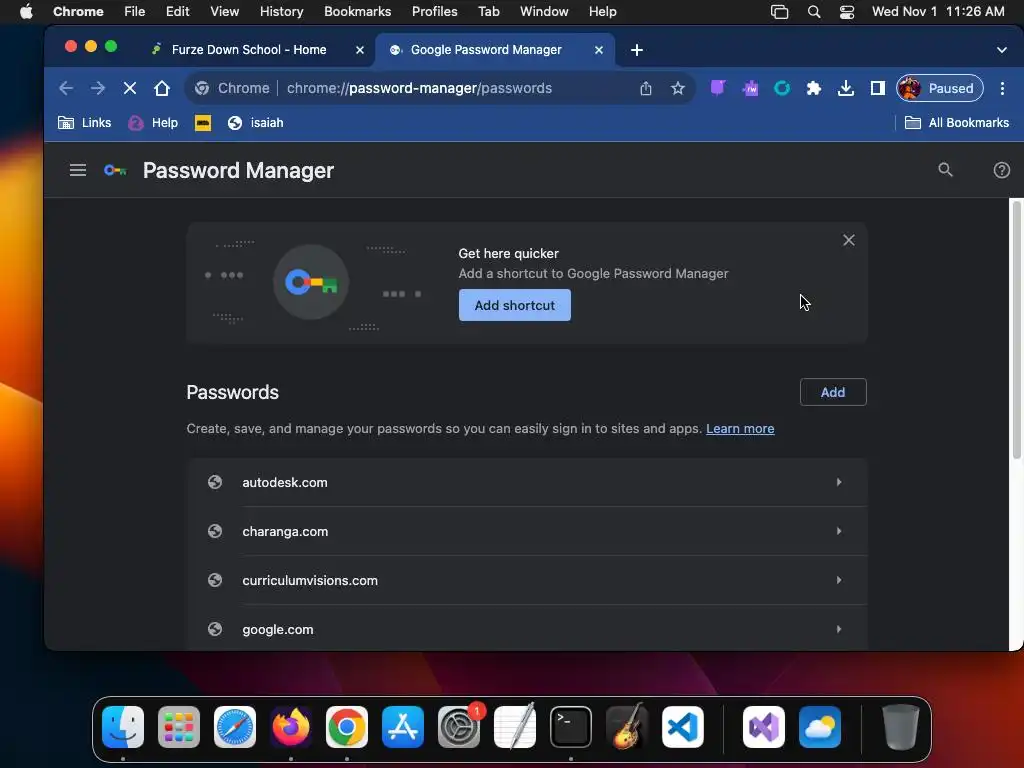Open Visual Studio Code from the Dock

682,727
